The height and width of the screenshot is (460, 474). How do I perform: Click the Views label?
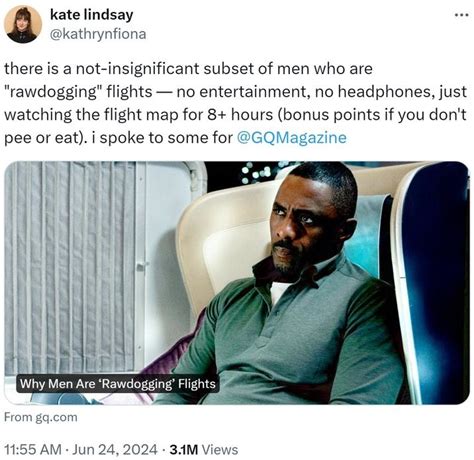click(x=220, y=449)
